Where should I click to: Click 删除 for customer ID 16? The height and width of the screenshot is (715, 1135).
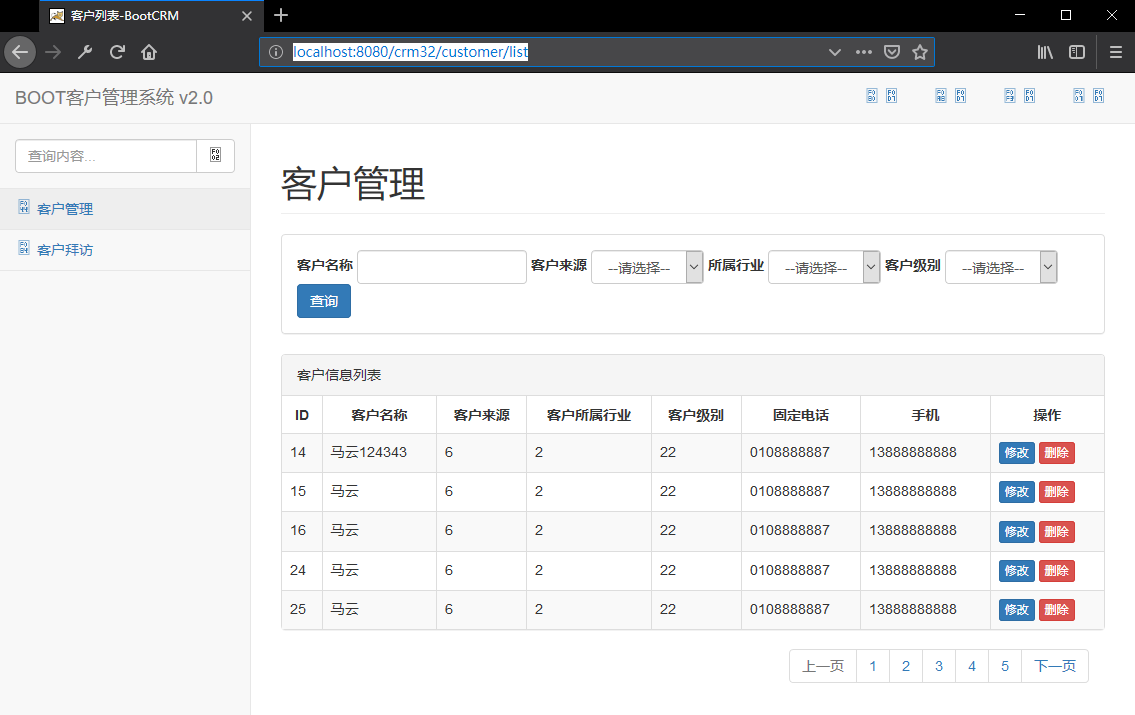[1056, 532]
